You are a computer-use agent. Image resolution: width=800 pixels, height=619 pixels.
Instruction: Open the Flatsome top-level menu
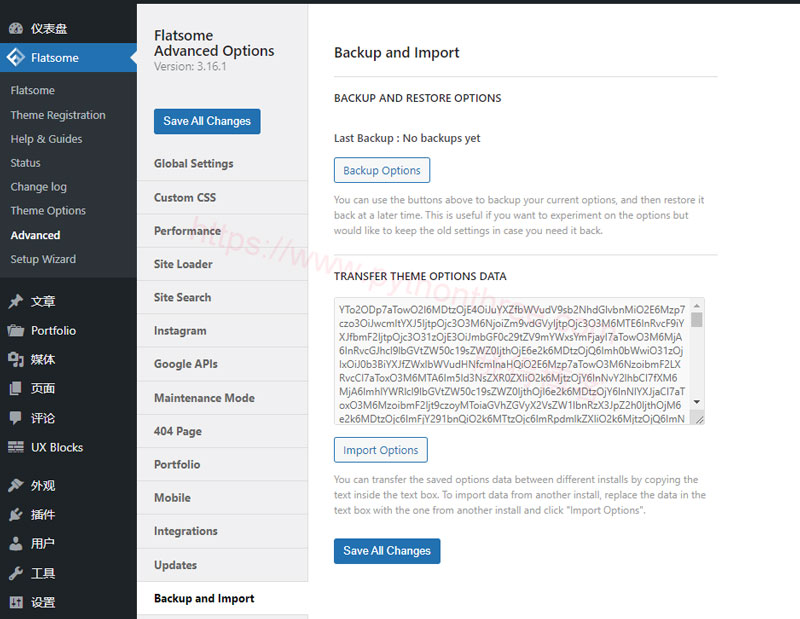68,58
